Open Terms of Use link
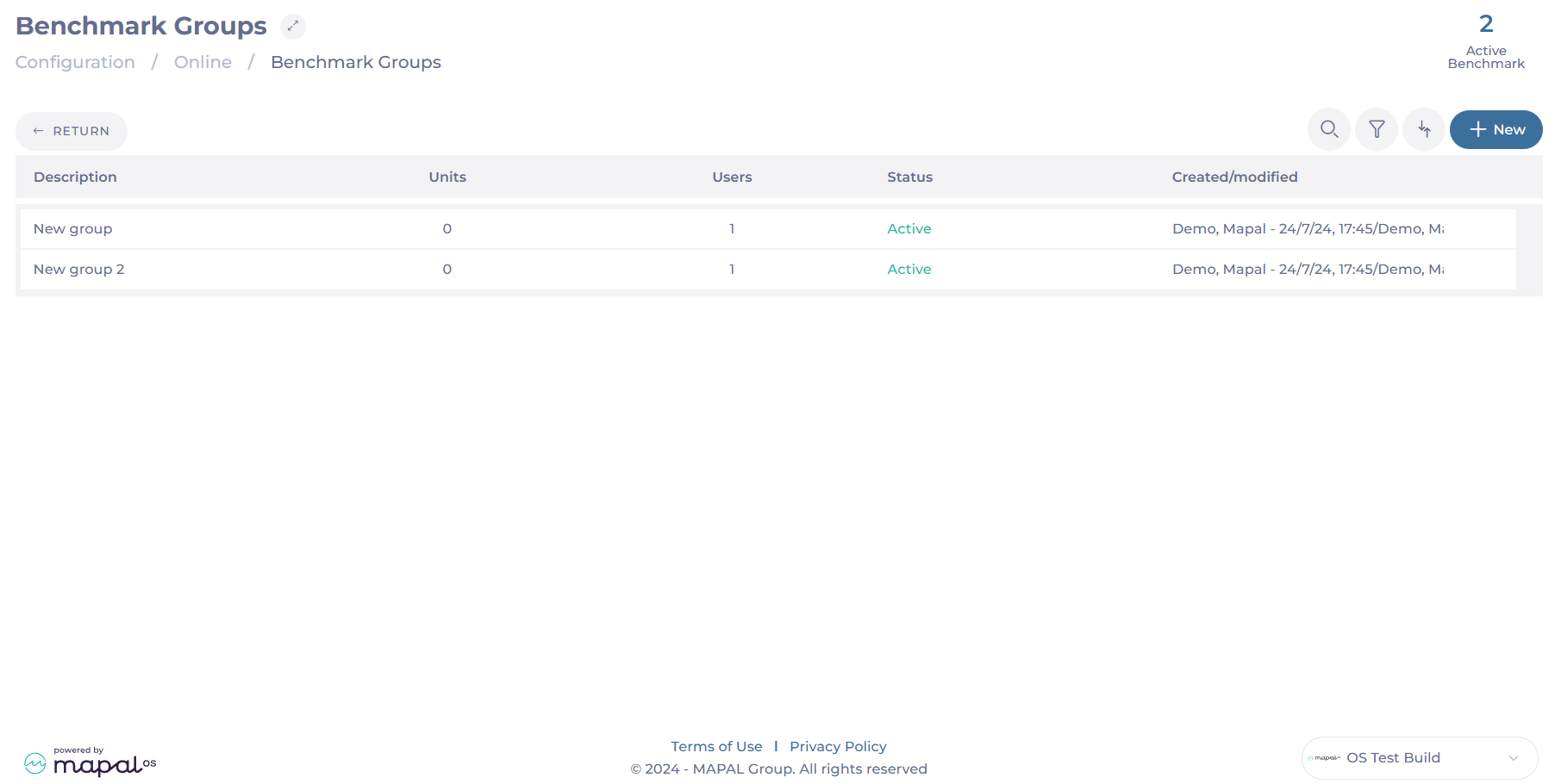Screen dimensions: 1561x784 (716, 746)
